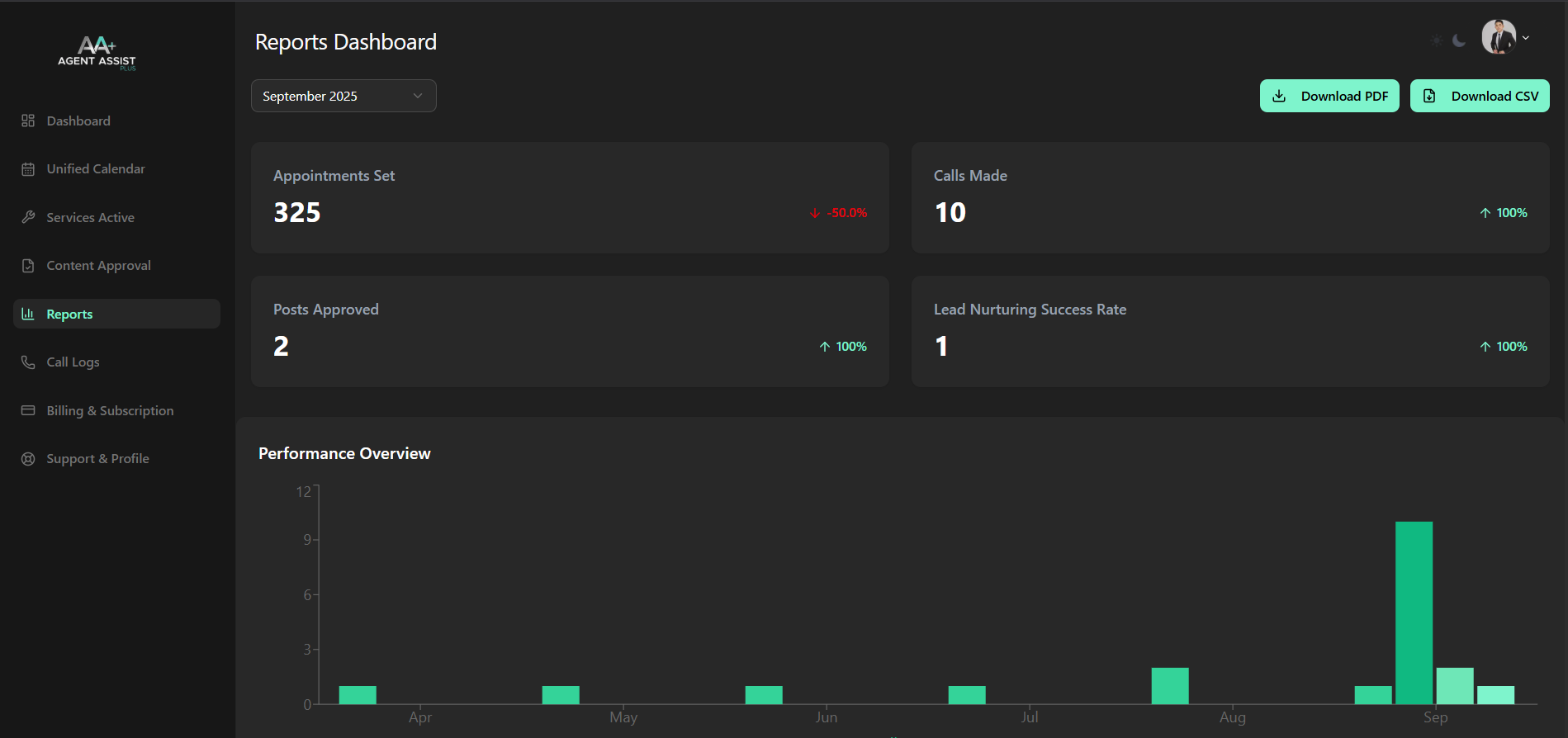The image size is (1568, 738).
Task: Open the Reports menu item
Action: pyautogui.click(x=116, y=314)
